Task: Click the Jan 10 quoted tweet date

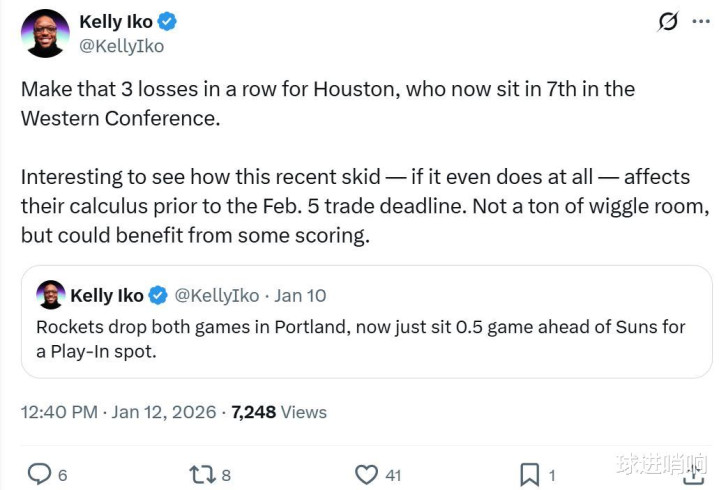Action: [x=299, y=295]
